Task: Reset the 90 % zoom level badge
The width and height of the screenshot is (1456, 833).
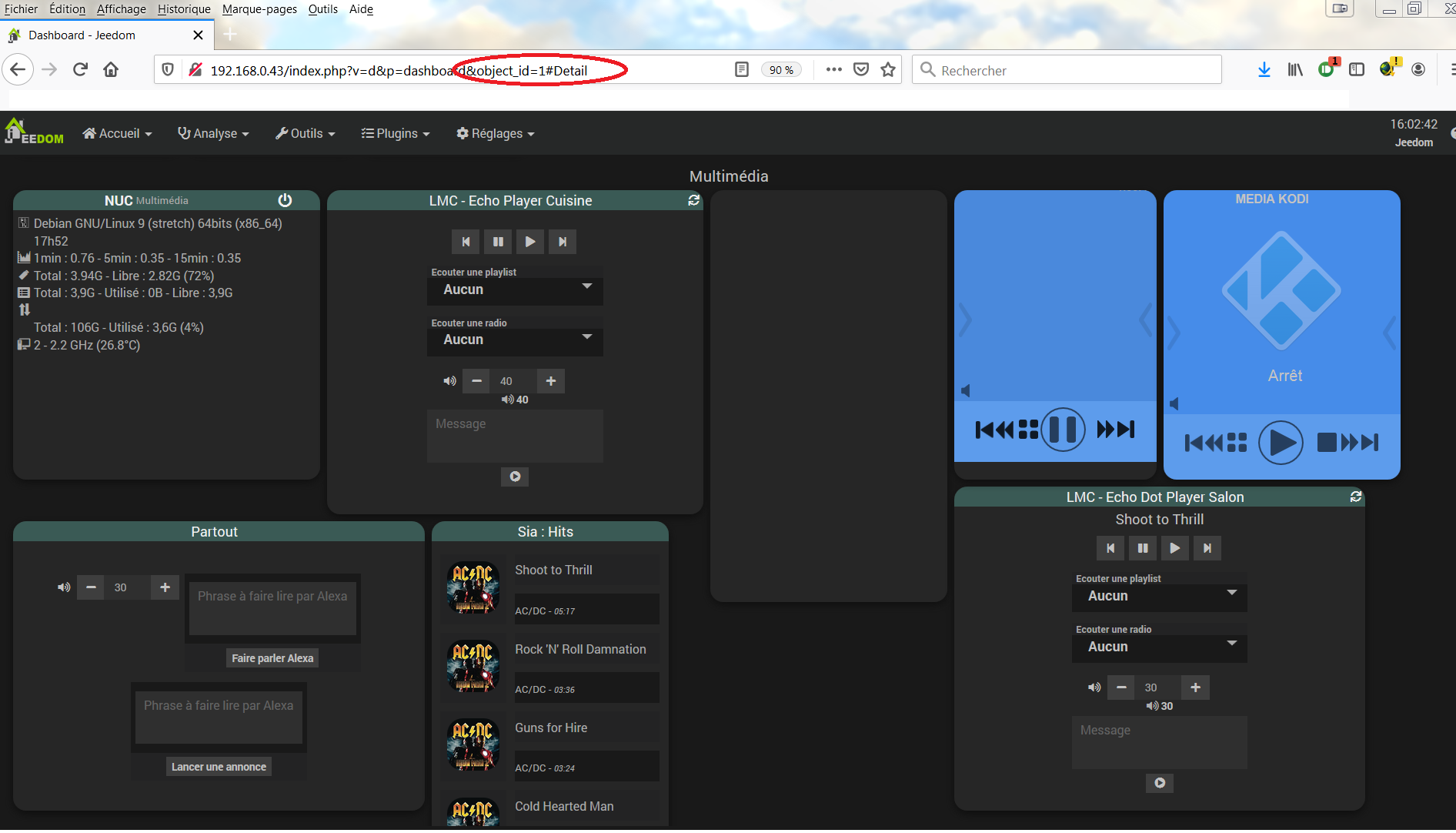Action: 781,70
